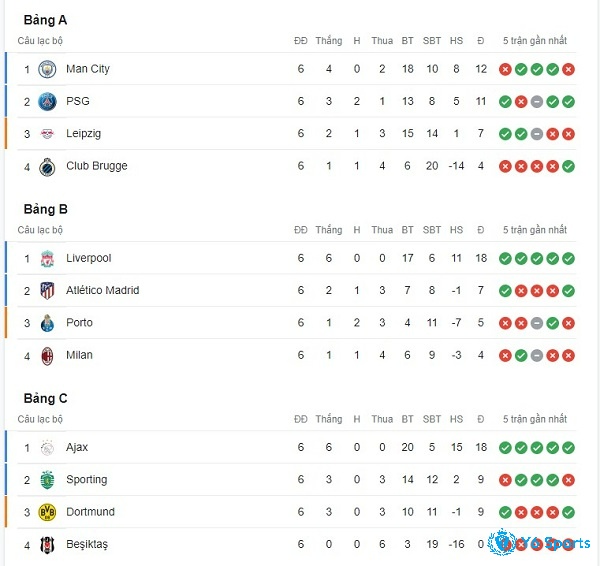Click Man City's most recent loss icon
Screen dimensions: 600x566
[x=568, y=69]
